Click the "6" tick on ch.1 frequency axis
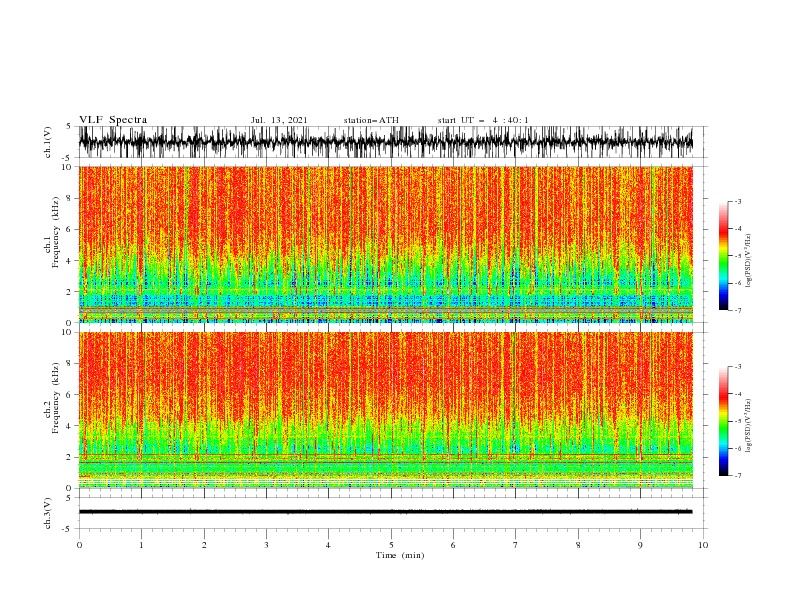Screen dimensions: 792x612 tap(70, 229)
